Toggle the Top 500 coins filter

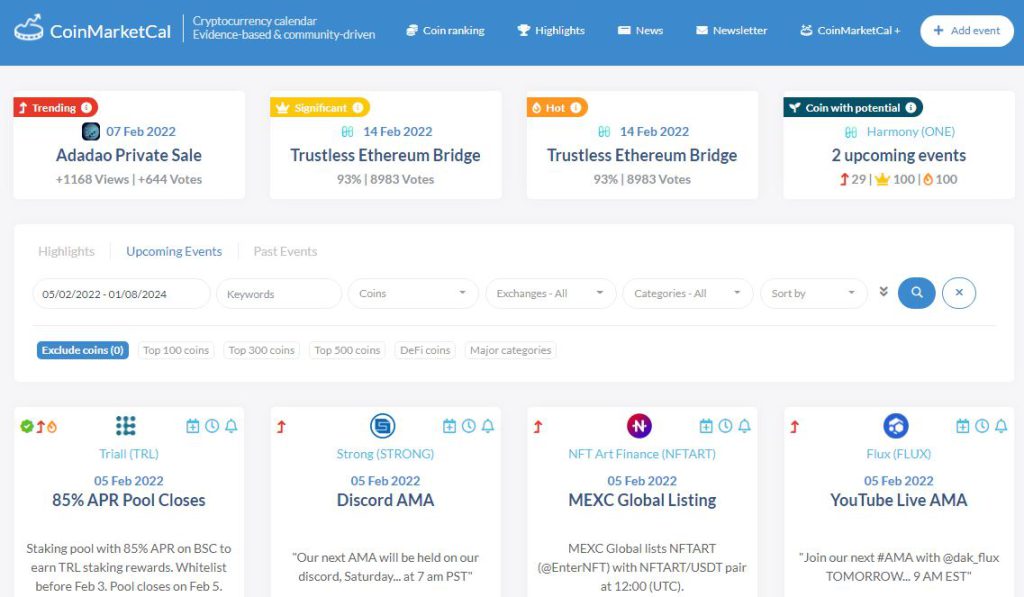347,350
